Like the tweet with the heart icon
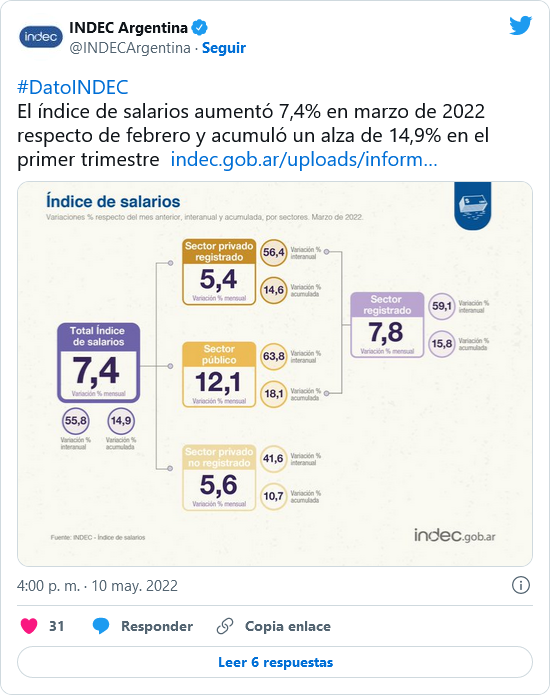The width and height of the screenshot is (550, 695). click(29, 626)
